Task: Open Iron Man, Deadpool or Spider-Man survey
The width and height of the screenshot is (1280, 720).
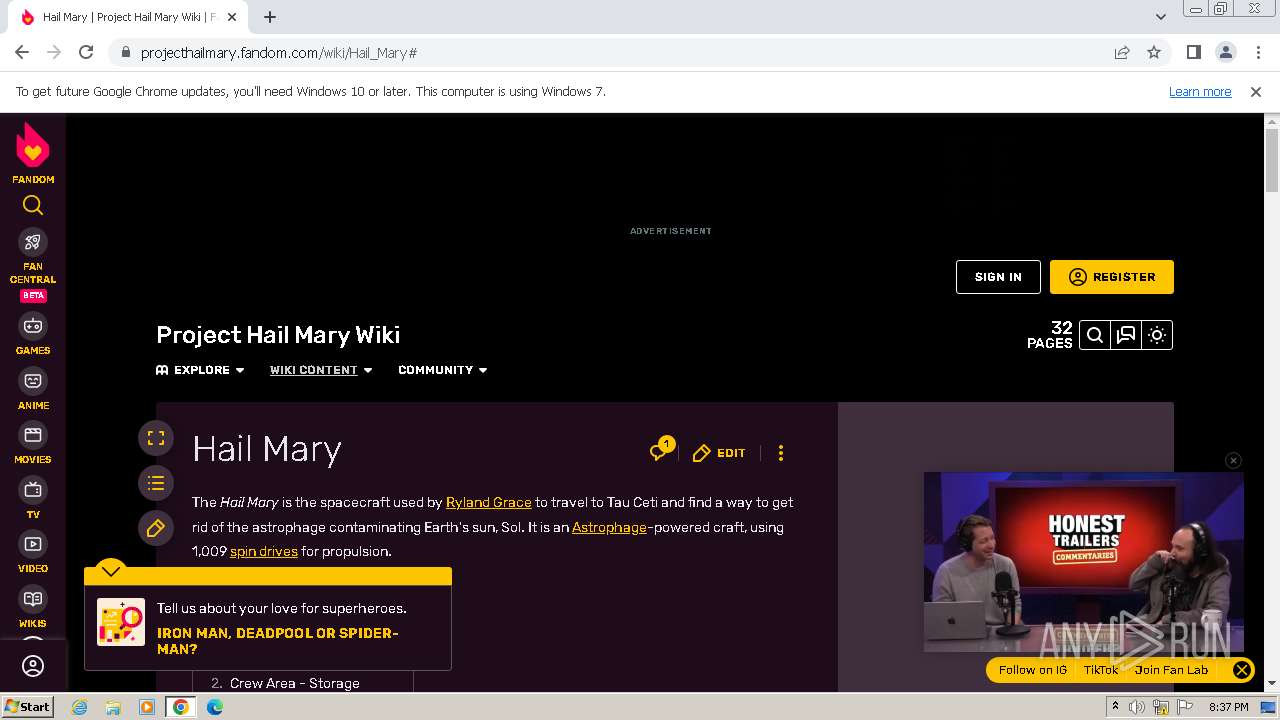Action: [x=278, y=640]
